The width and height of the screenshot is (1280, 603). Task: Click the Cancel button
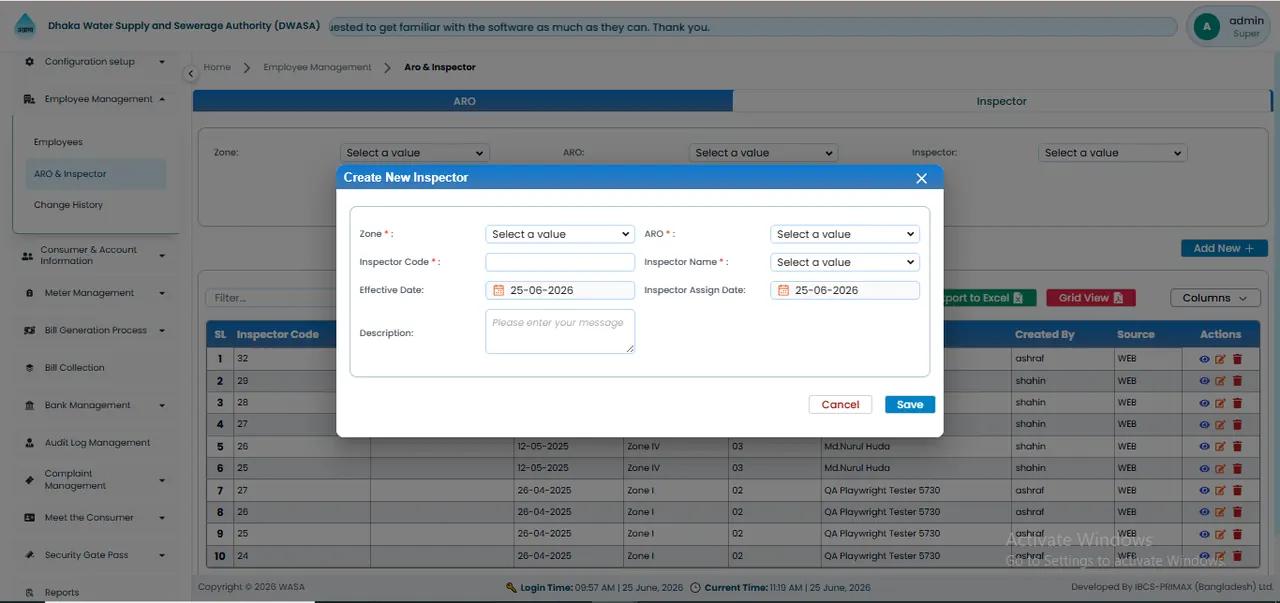(x=840, y=404)
